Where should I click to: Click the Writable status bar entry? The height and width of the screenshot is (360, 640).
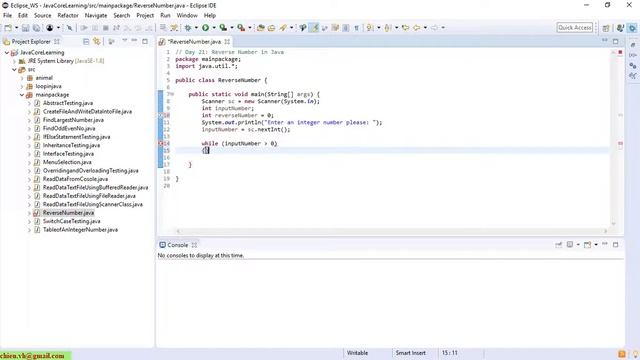[357, 353]
